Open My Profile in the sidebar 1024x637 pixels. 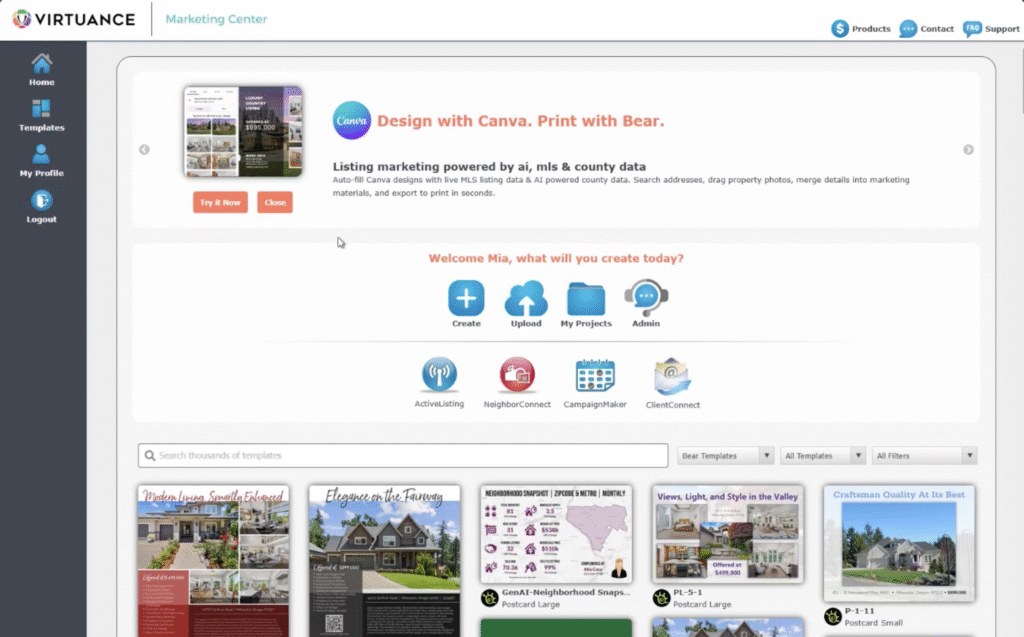pos(41,160)
